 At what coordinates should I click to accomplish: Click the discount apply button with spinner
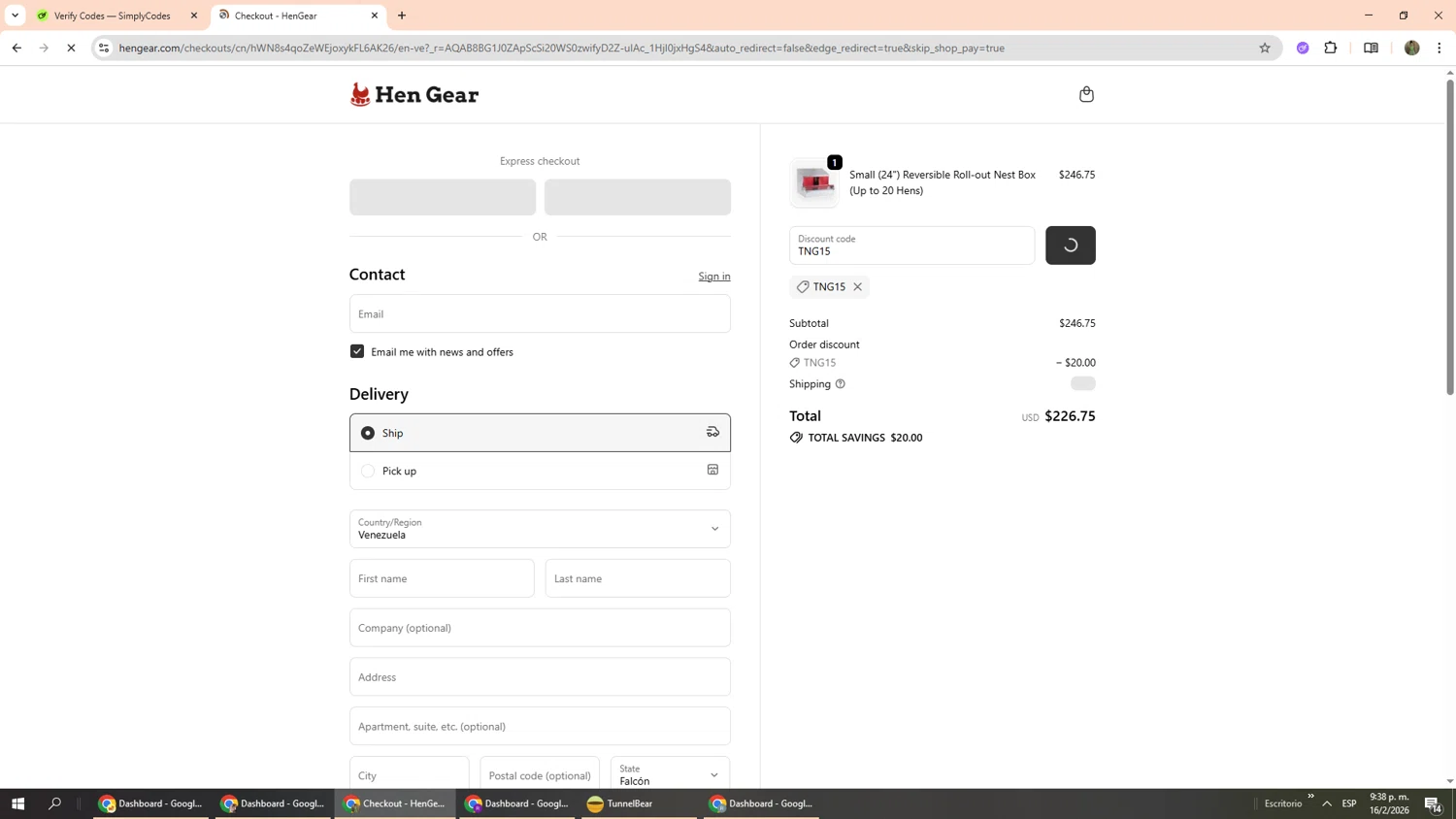click(1070, 246)
